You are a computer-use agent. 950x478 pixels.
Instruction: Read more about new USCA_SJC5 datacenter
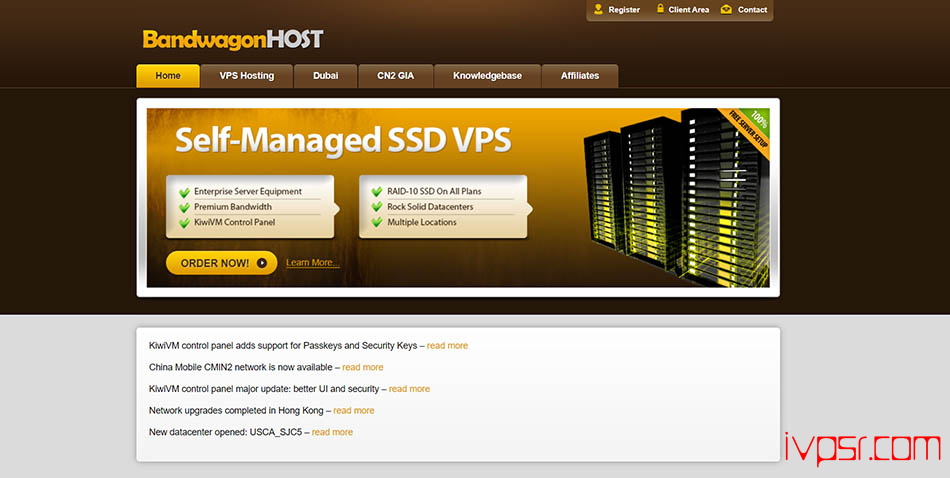point(332,432)
